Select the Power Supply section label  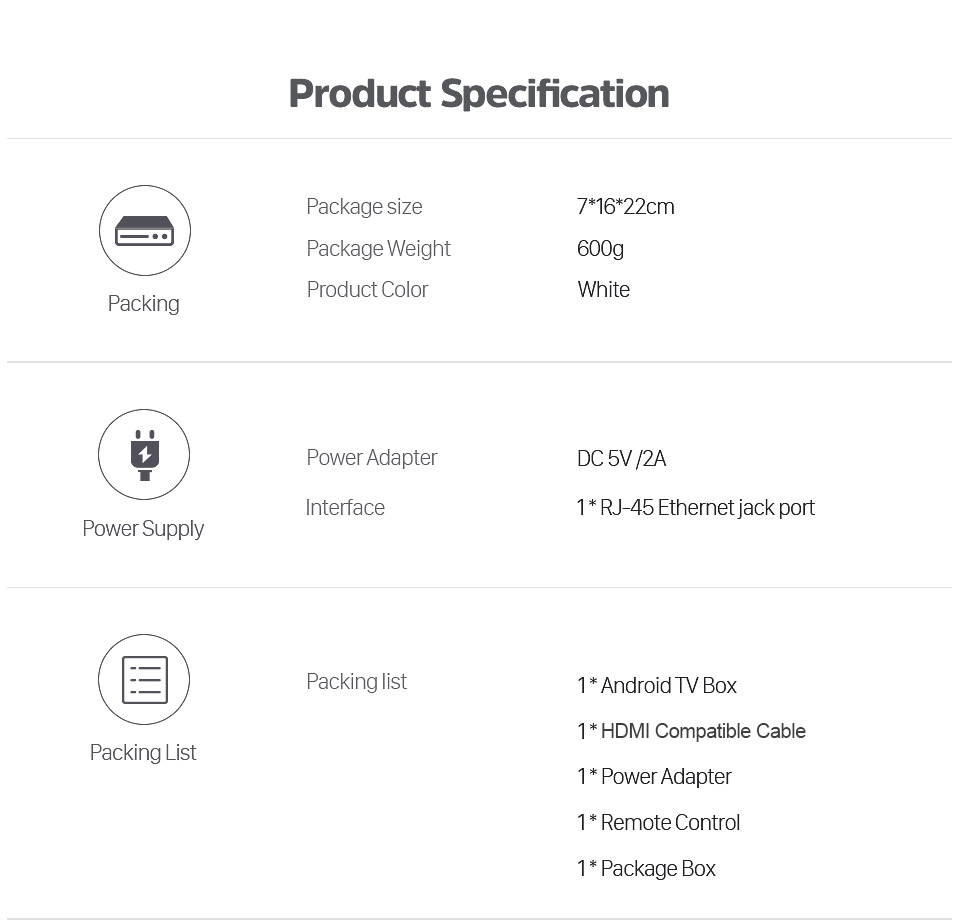coord(143,529)
